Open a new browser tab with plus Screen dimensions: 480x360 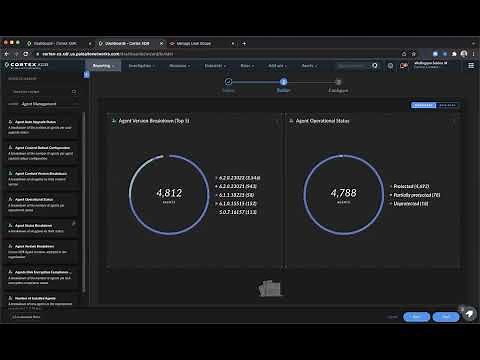244,43
